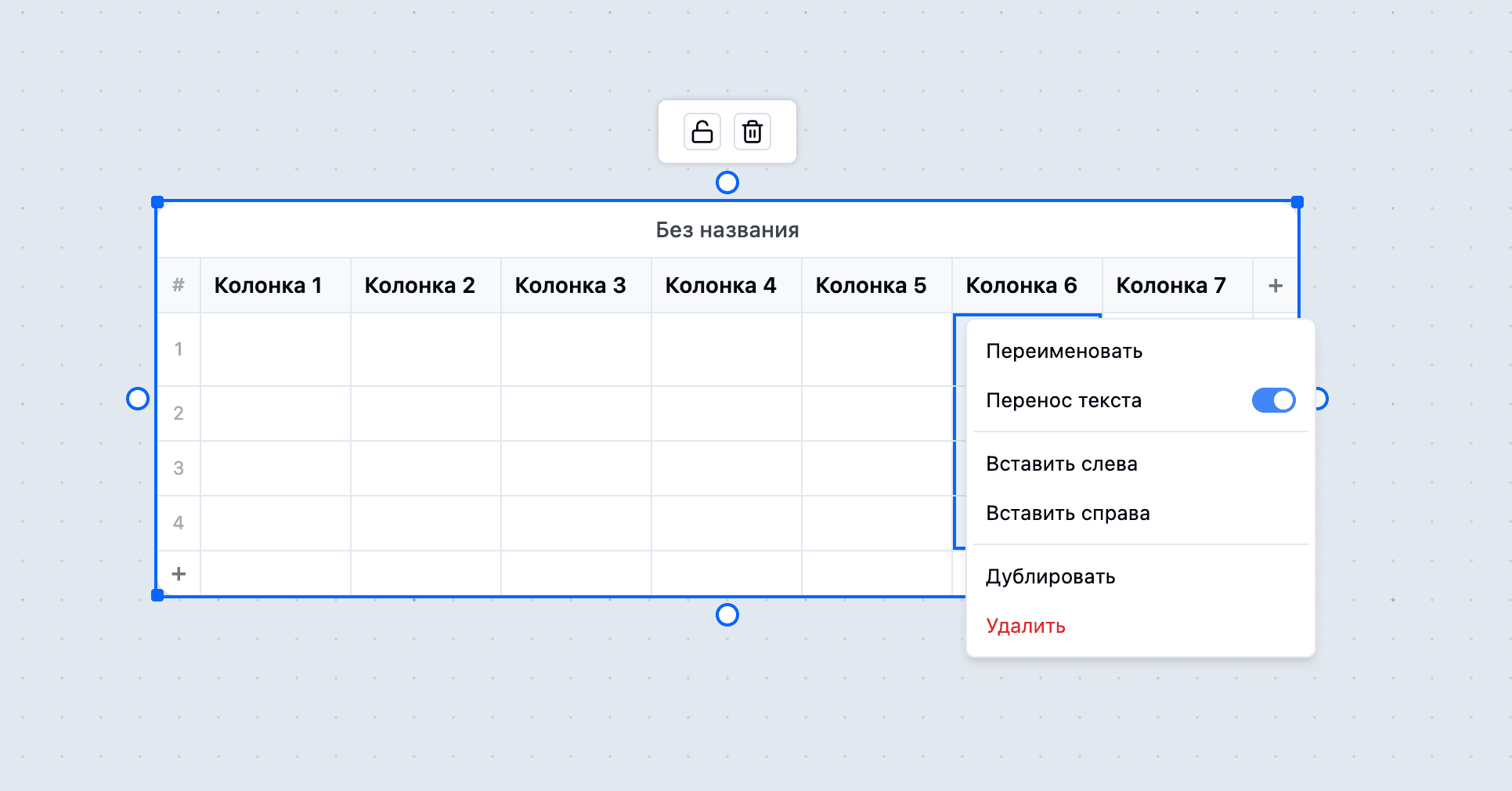1512x791 pixels.
Task: Click Дублировать to duplicate the column
Action: click(x=1049, y=576)
